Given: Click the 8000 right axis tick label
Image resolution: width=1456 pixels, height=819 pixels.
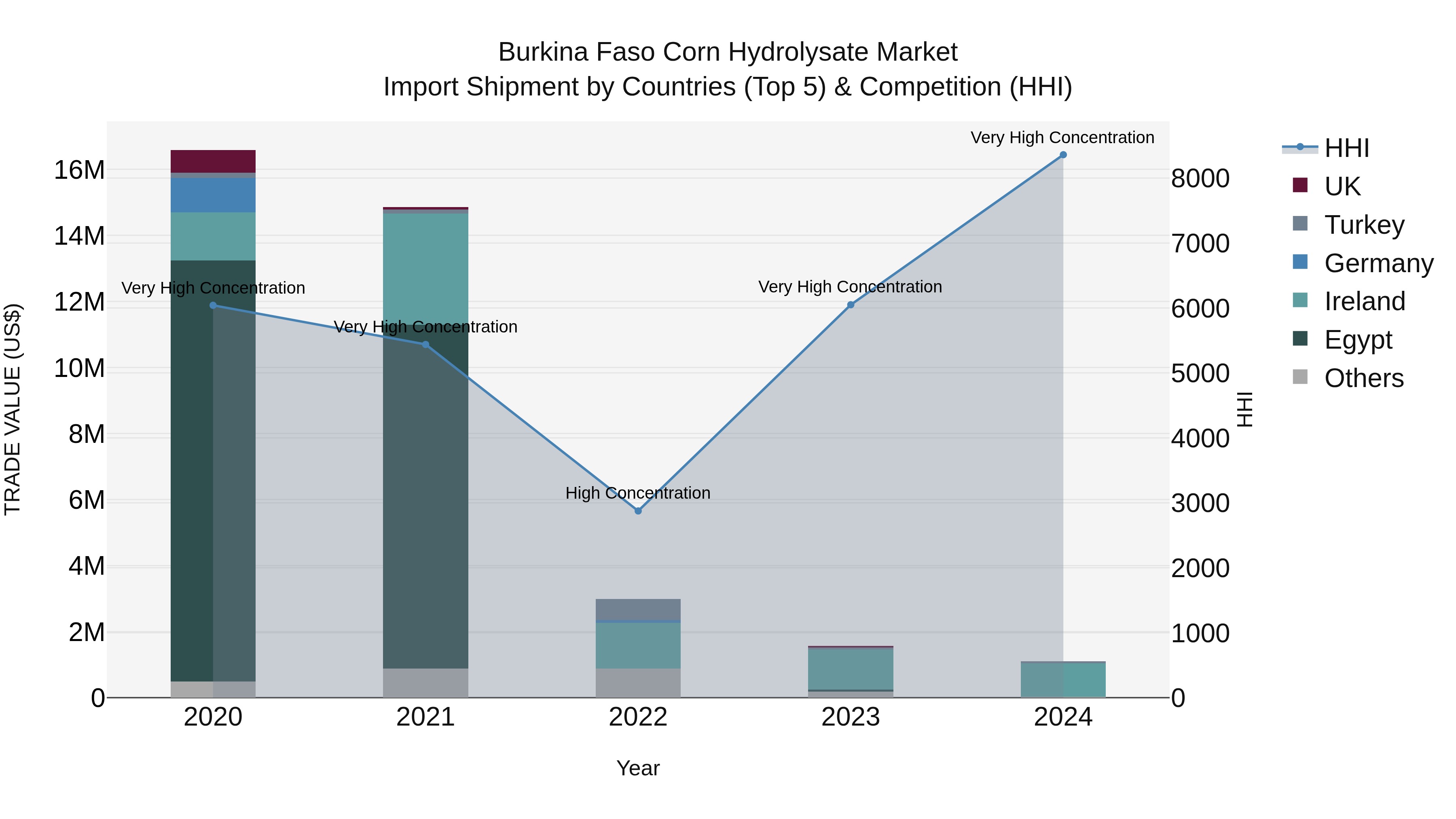Looking at the screenshot, I should (1200, 178).
